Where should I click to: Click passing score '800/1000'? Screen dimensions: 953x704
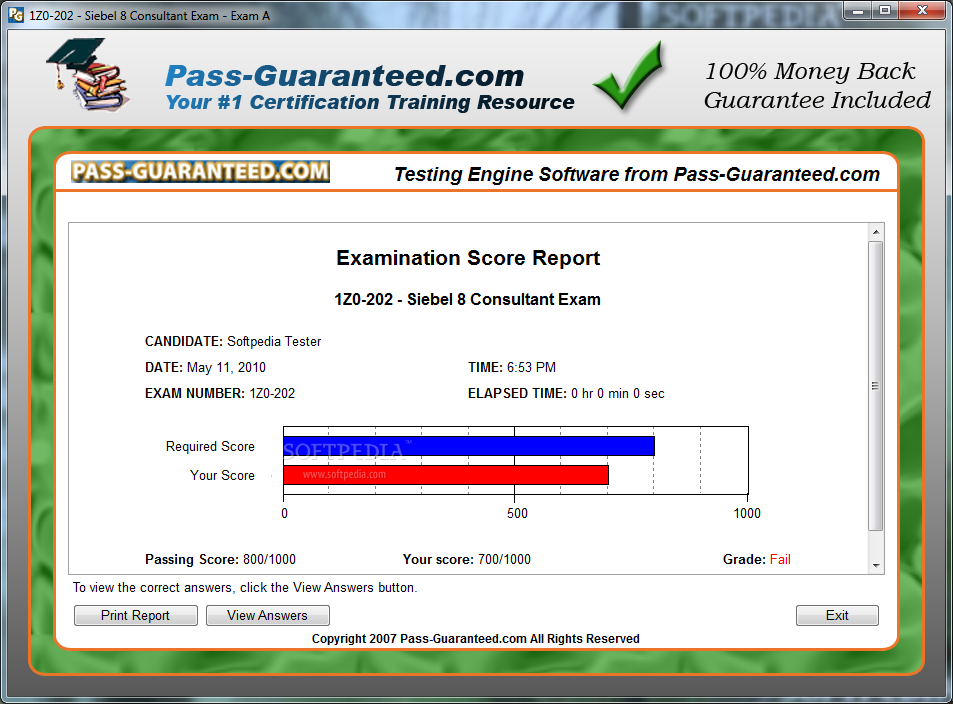[x=269, y=559]
